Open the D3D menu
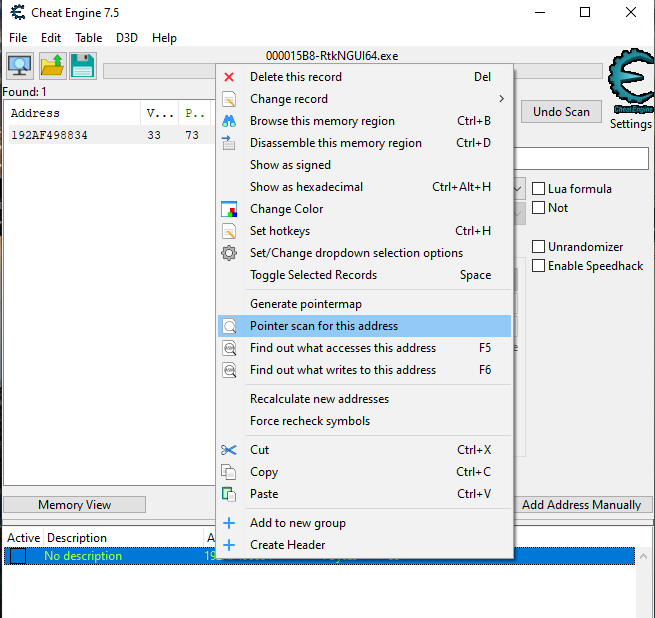 127,38
